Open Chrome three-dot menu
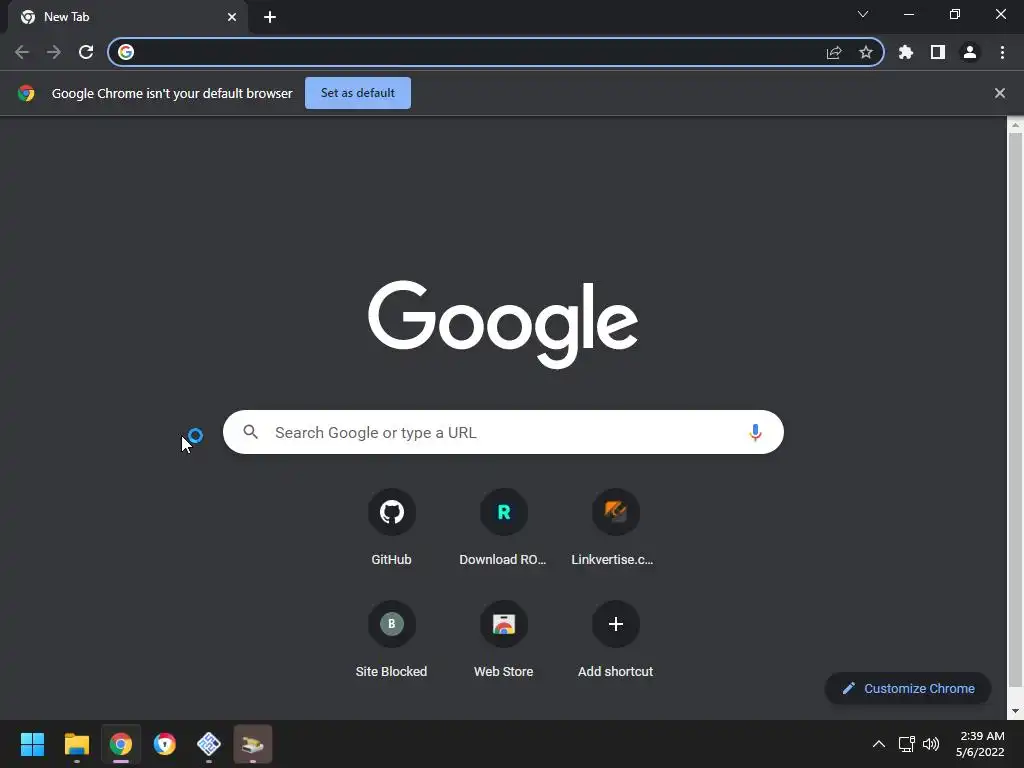The image size is (1024, 768). (x=1002, y=52)
